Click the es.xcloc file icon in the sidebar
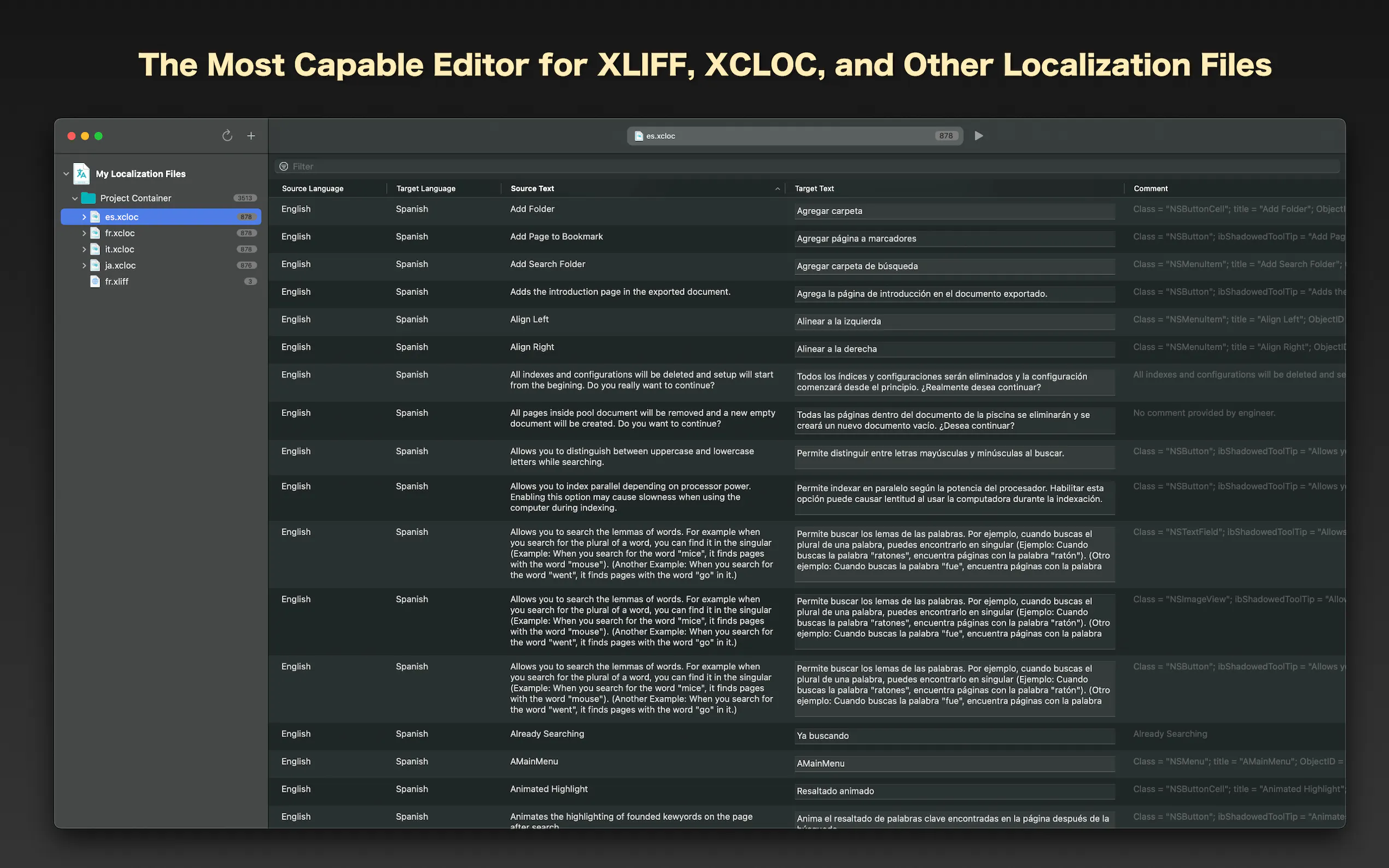This screenshot has height=868, width=1389. pos(95,216)
